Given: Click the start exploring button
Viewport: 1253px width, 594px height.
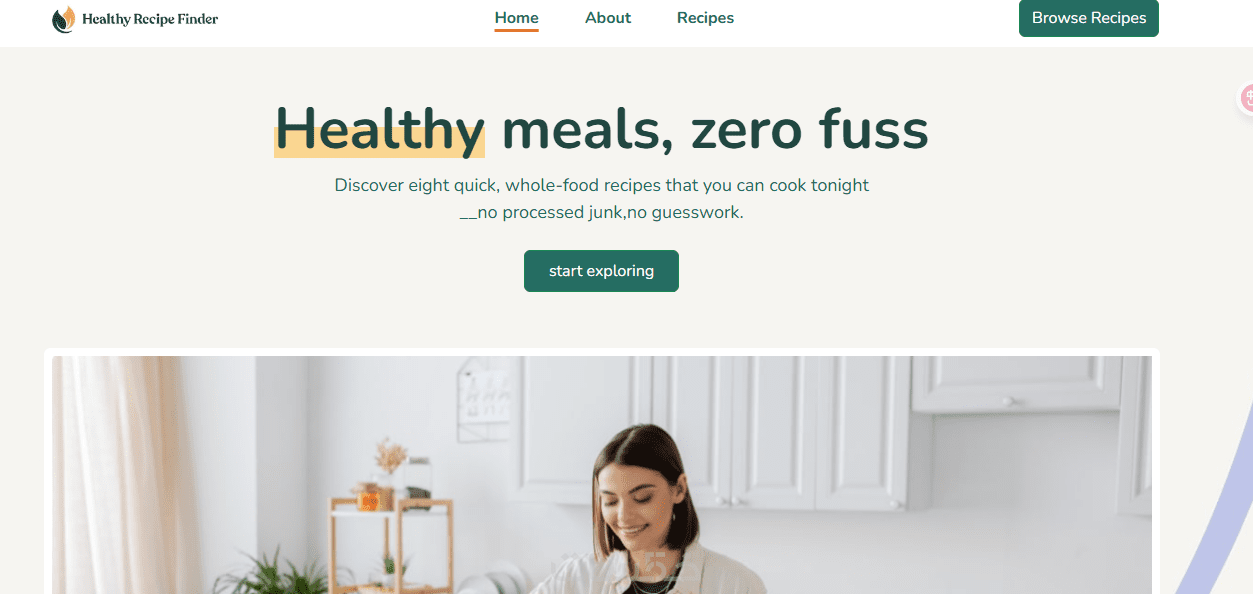Looking at the screenshot, I should click(601, 271).
